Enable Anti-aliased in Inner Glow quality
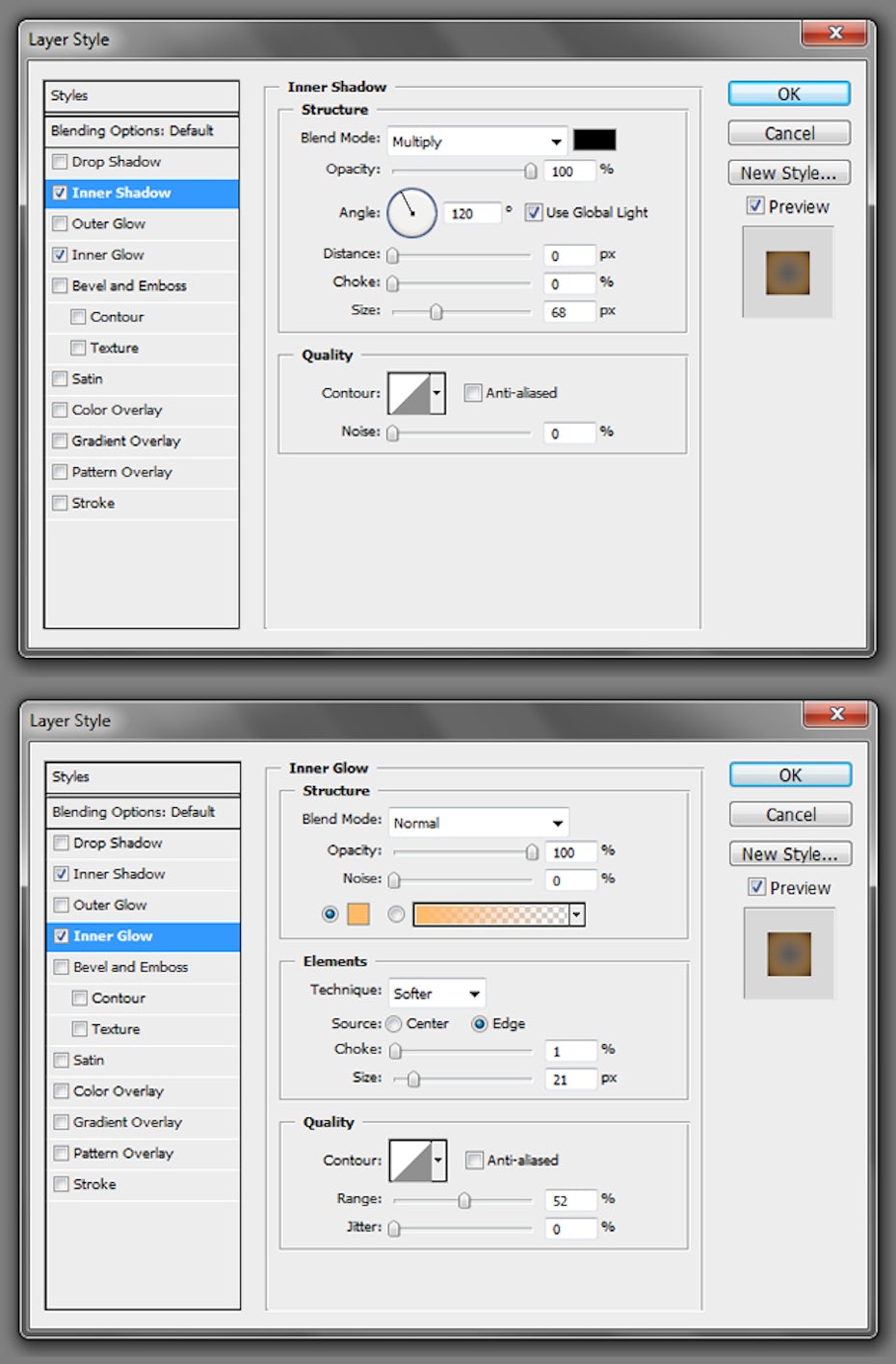 click(x=474, y=1161)
